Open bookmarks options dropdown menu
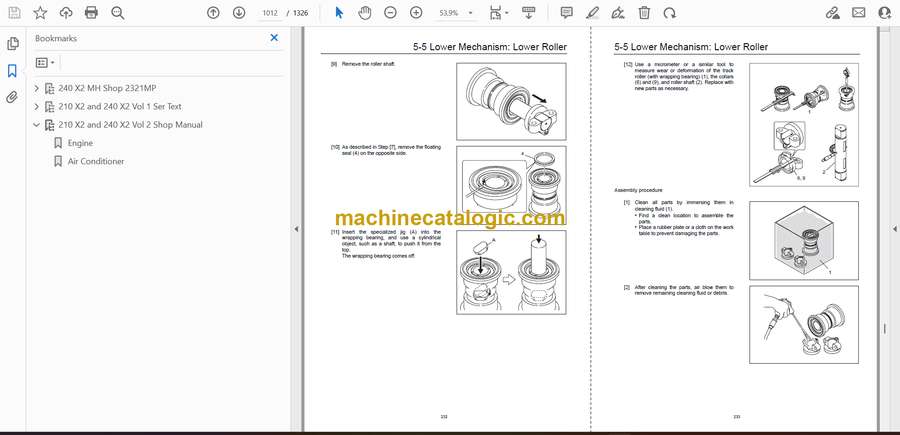 [45, 62]
